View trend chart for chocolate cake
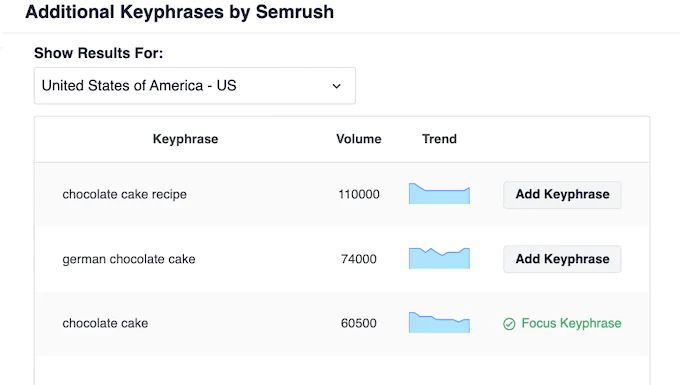This screenshot has height=385, width=680. click(x=439, y=322)
